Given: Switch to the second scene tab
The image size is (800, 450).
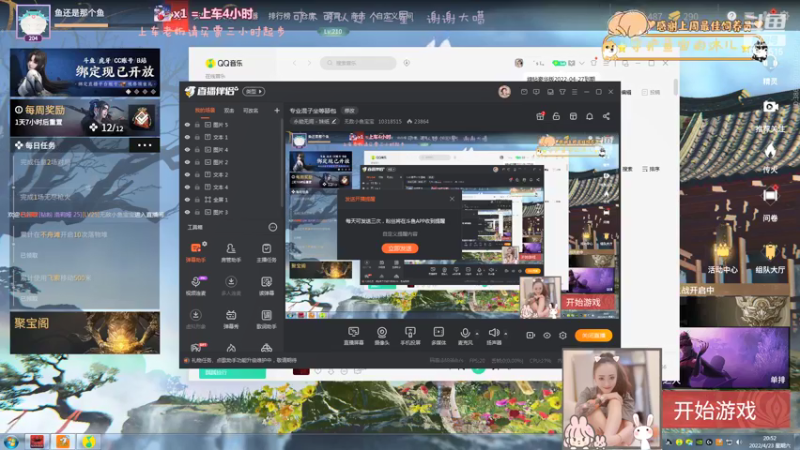Looking at the screenshot, I should (x=229, y=110).
